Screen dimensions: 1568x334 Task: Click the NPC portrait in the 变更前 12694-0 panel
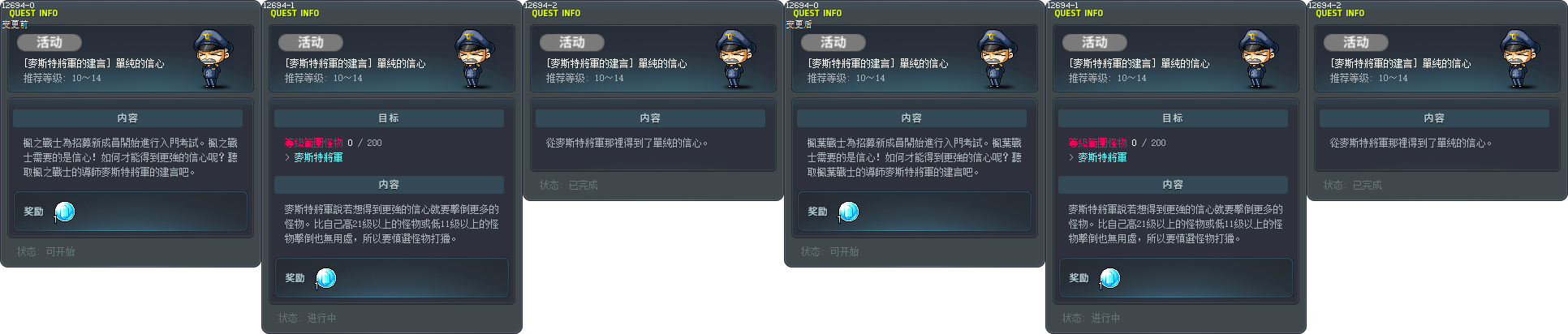coord(214,59)
